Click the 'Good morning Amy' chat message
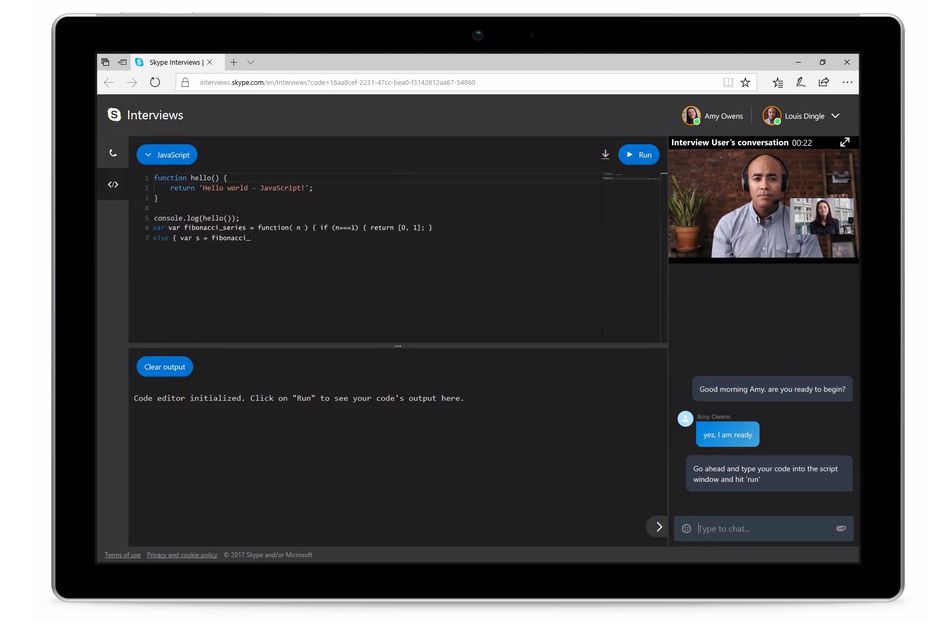The height and width of the screenshot is (623, 938). pyautogui.click(x=772, y=389)
